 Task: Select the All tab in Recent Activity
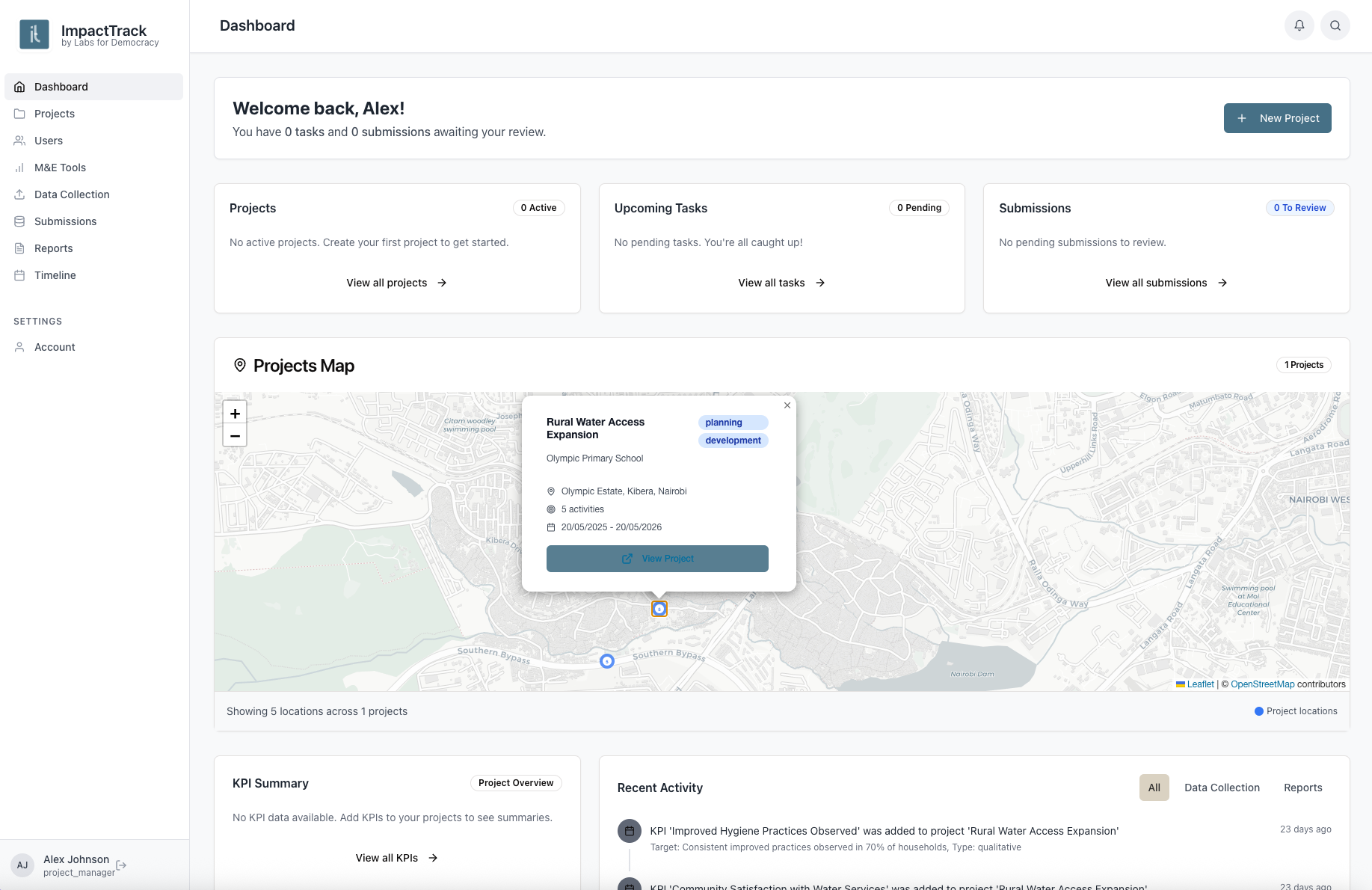tap(1154, 788)
